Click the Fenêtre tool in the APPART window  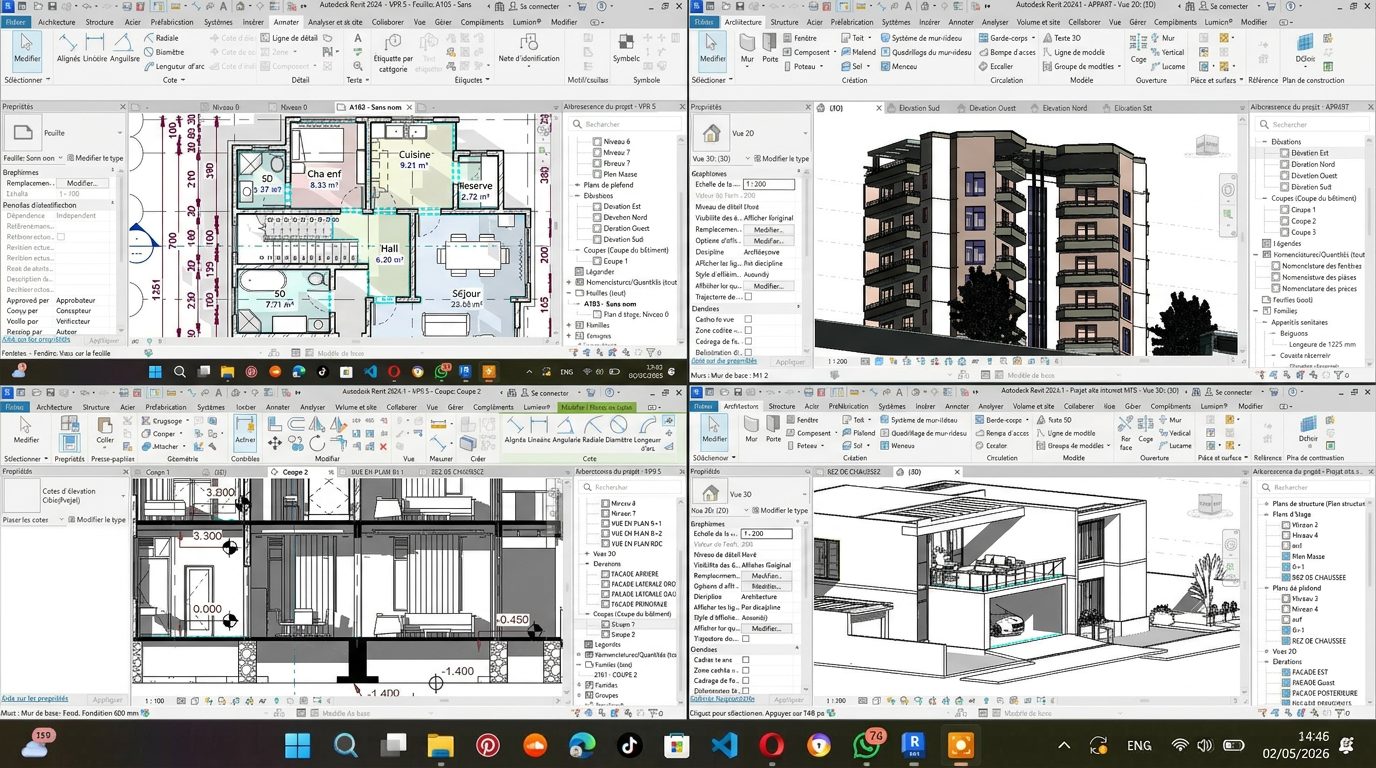pos(799,38)
